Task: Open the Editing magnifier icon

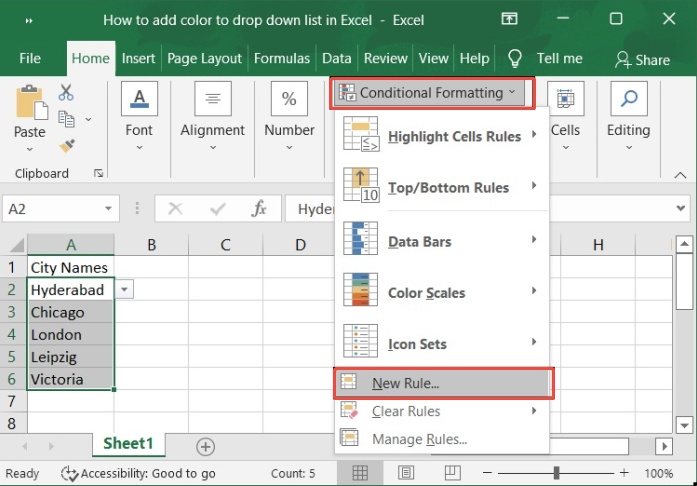Action: tap(629, 98)
